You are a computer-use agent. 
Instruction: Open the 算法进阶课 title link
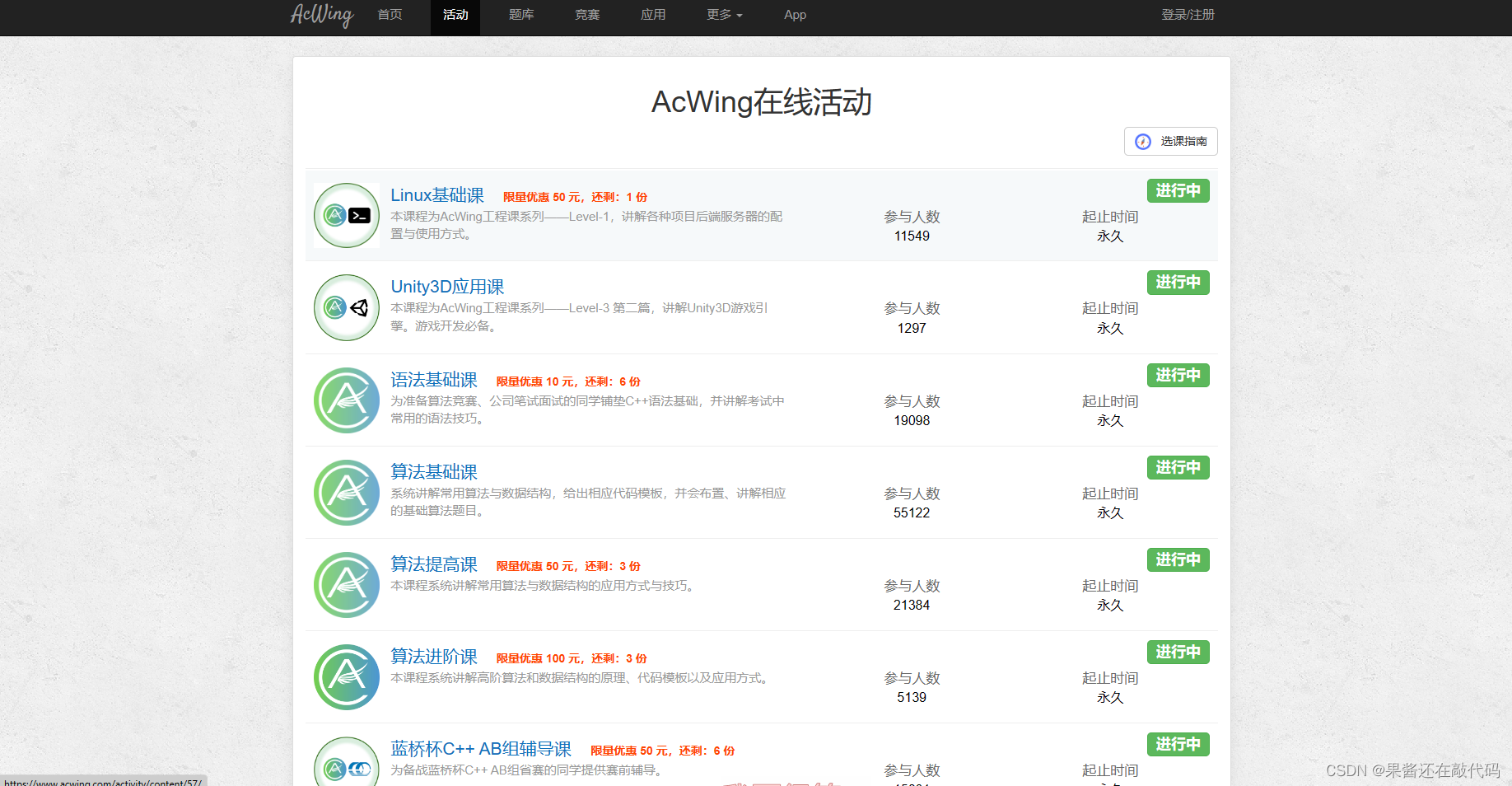point(434,657)
